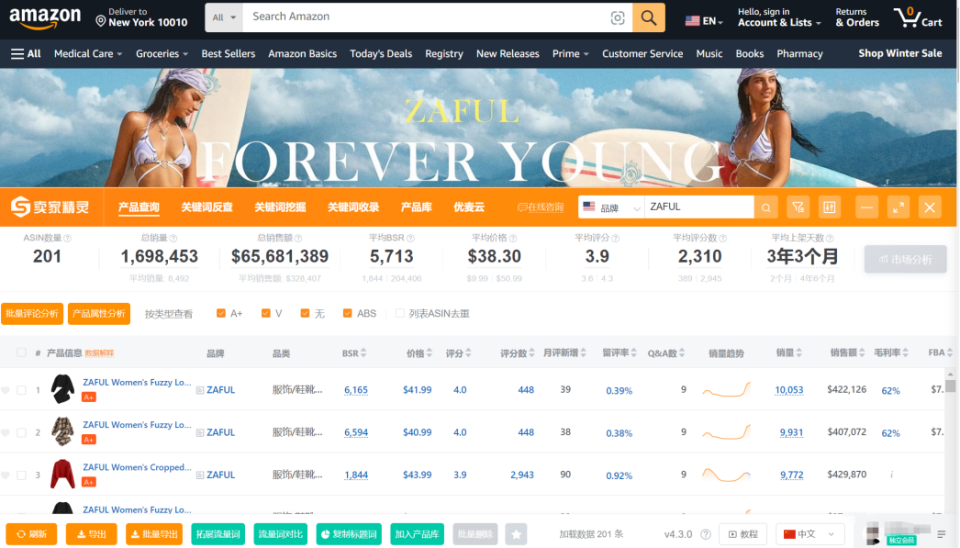The height and width of the screenshot is (548, 960).
Task: Uncheck the A+ filter checkbox
Action: (x=221, y=313)
